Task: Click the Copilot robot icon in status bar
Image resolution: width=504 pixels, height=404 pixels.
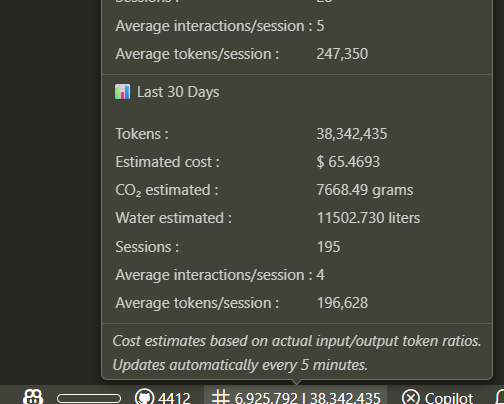Action: pos(33,397)
